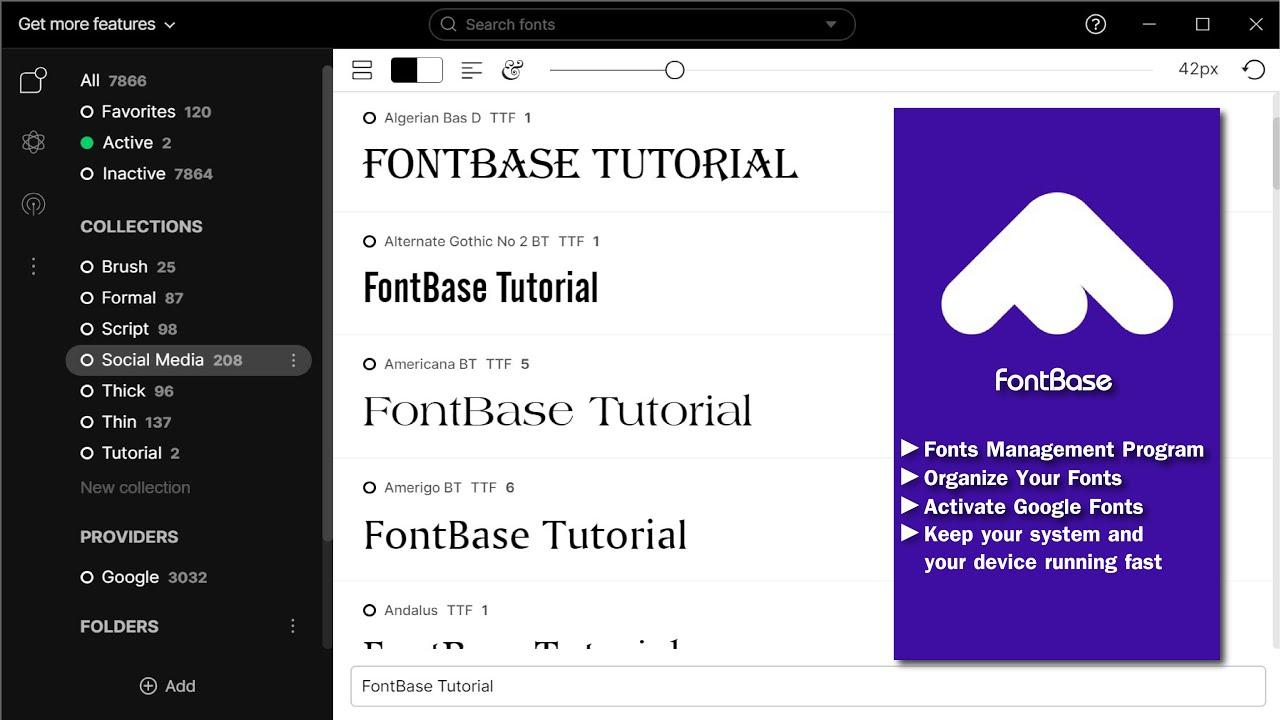The width and height of the screenshot is (1280, 720).
Task: Click the PROVIDERS section header
Action: pos(129,537)
